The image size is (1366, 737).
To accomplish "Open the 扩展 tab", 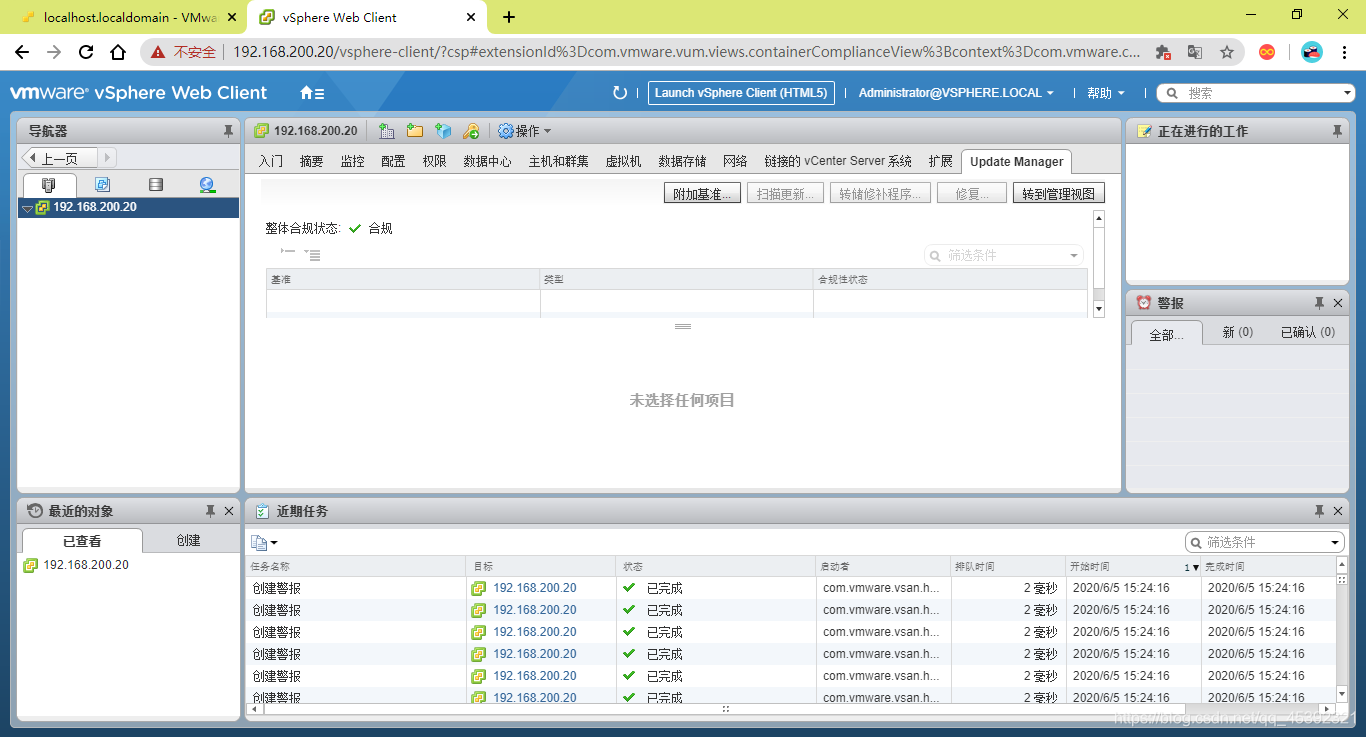I will 940,161.
